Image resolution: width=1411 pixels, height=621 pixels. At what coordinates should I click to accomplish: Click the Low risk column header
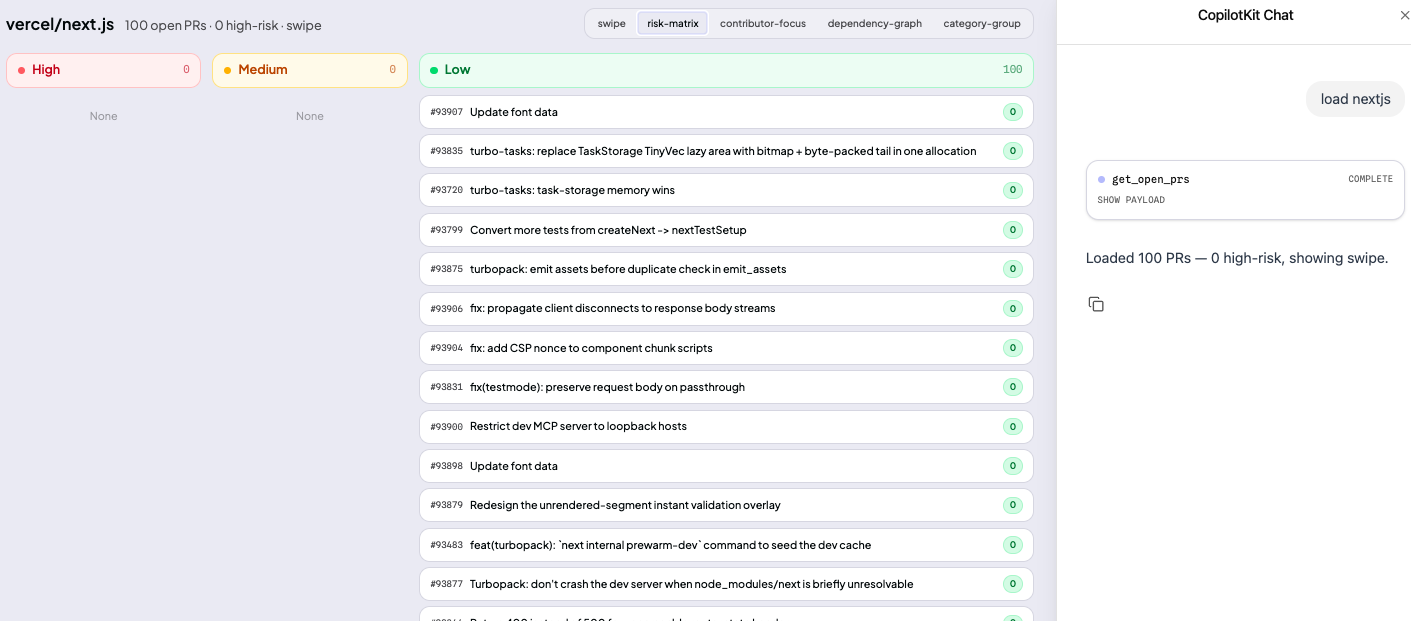(x=726, y=70)
